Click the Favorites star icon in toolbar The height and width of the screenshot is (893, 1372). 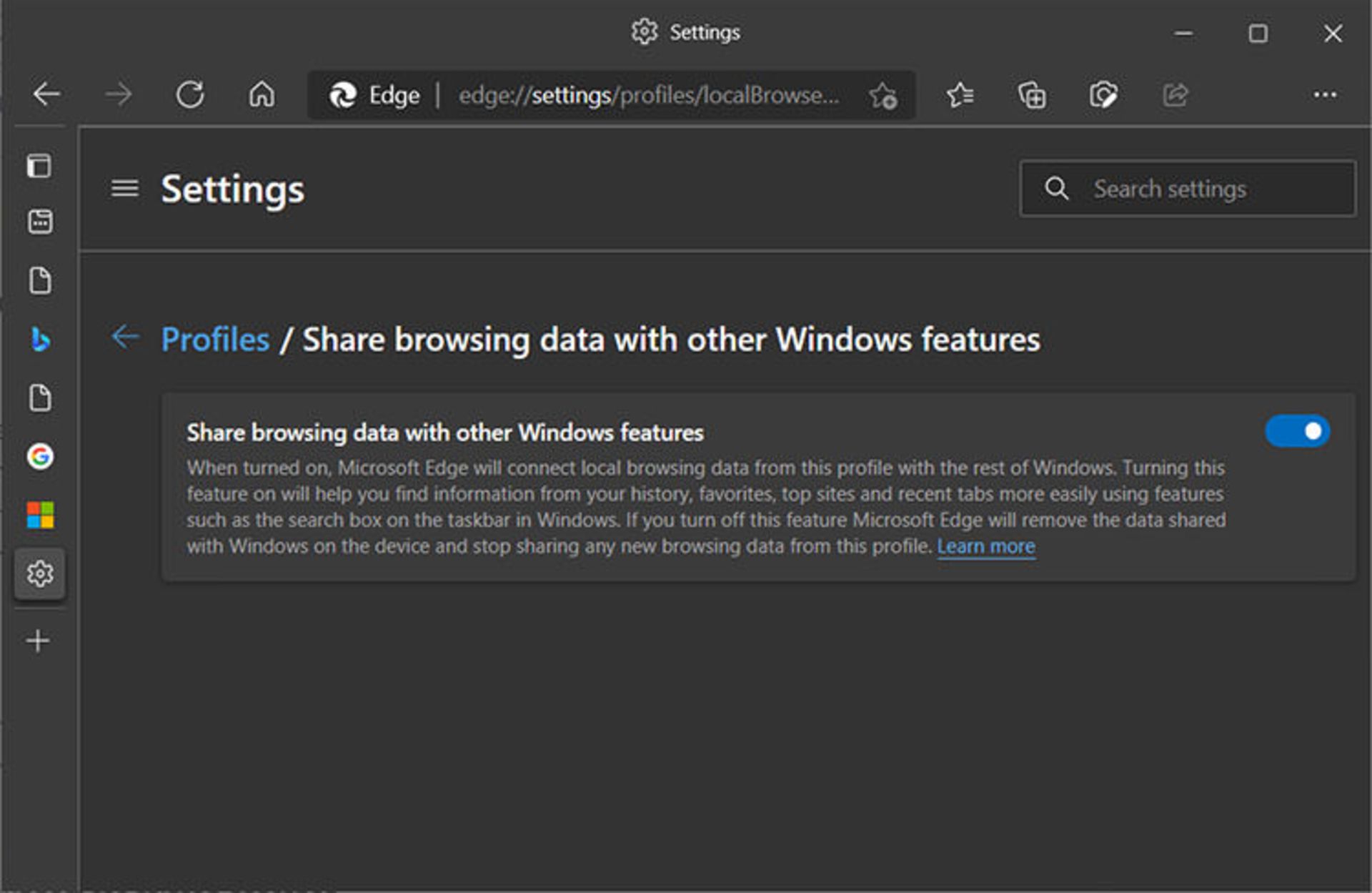(958, 94)
